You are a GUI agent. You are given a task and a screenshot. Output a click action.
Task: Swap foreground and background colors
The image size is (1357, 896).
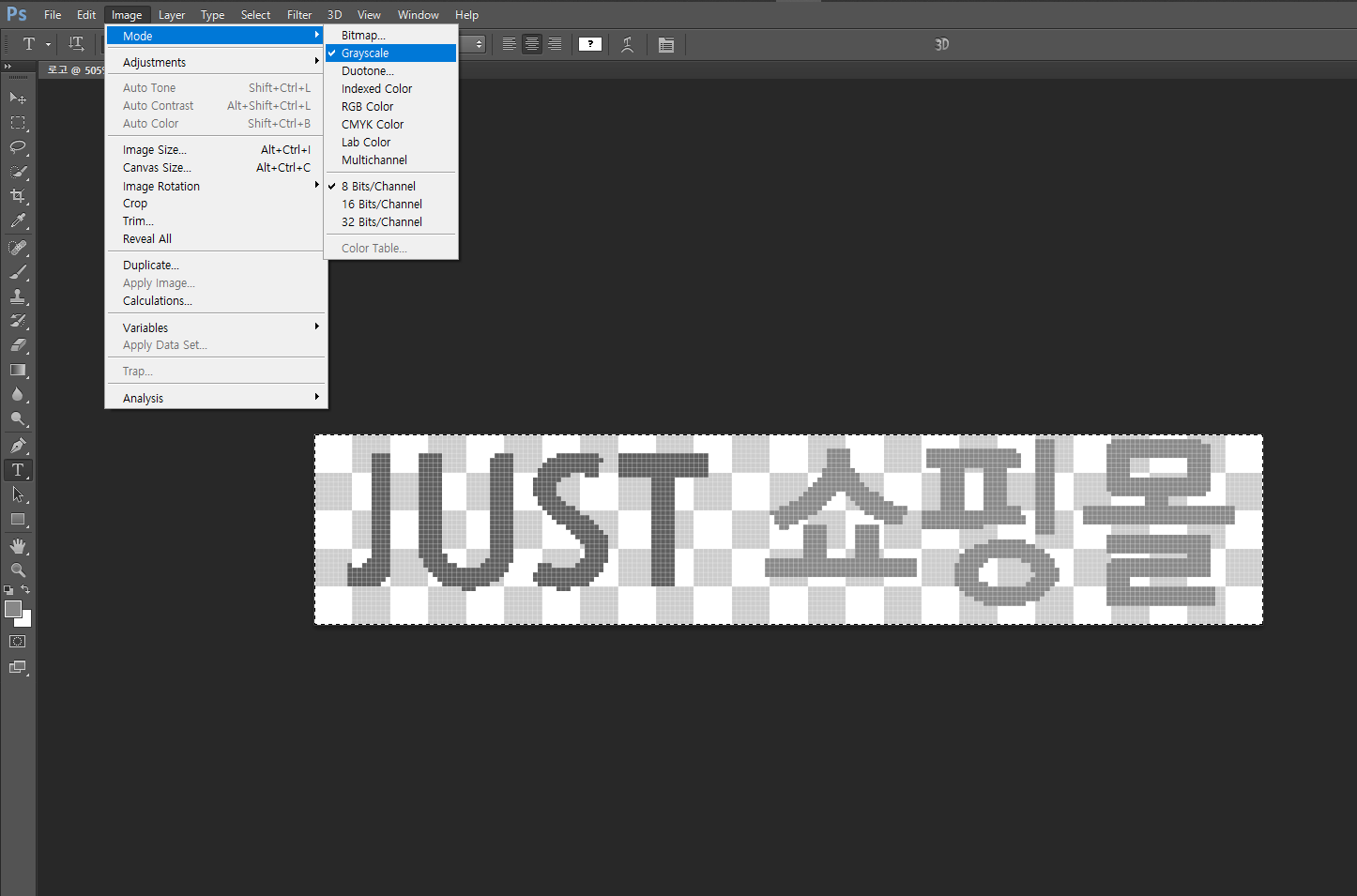(x=26, y=590)
